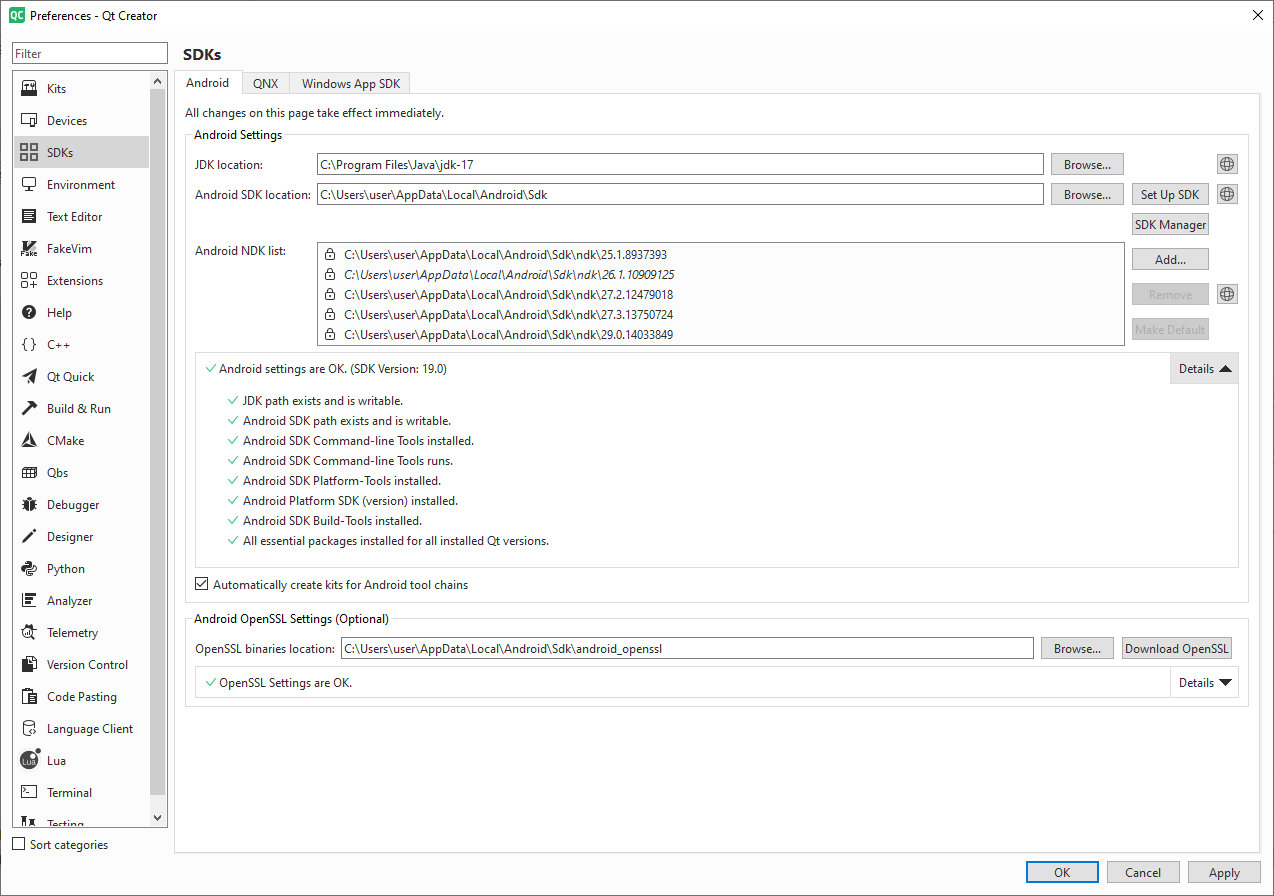The height and width of the screenshot is (896, 1274).
Task: Open the Version Control icon
Action: [x=29, y=665]
